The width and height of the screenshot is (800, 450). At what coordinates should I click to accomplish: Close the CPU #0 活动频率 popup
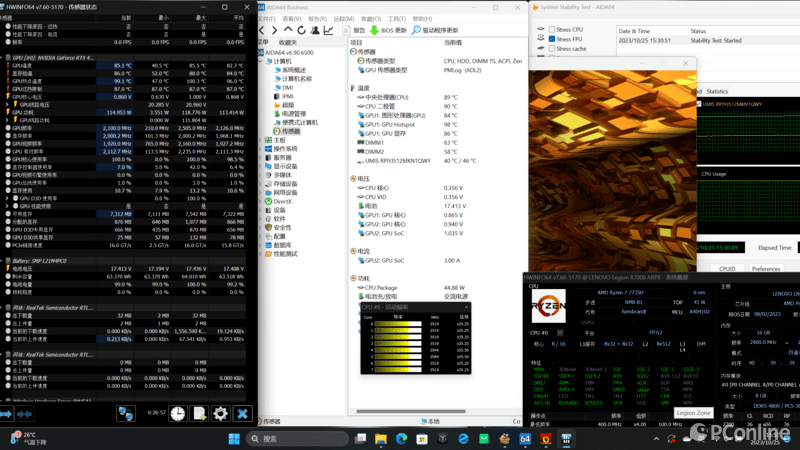466,307
